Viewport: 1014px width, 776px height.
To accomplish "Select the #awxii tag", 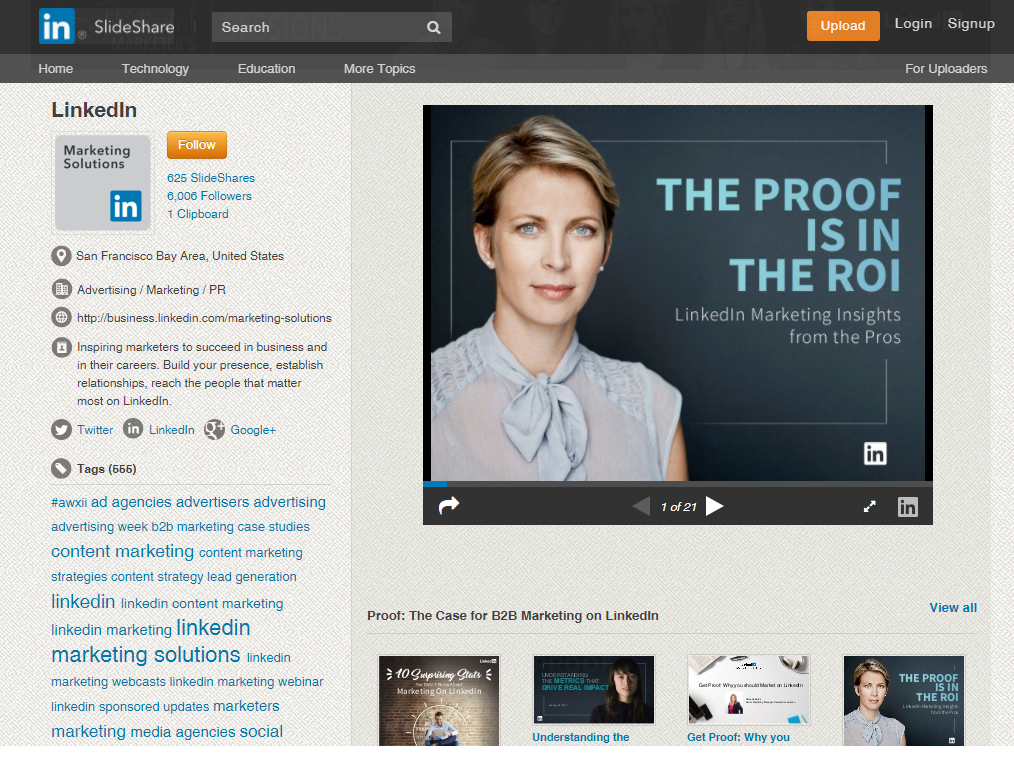I will [69, 502].
